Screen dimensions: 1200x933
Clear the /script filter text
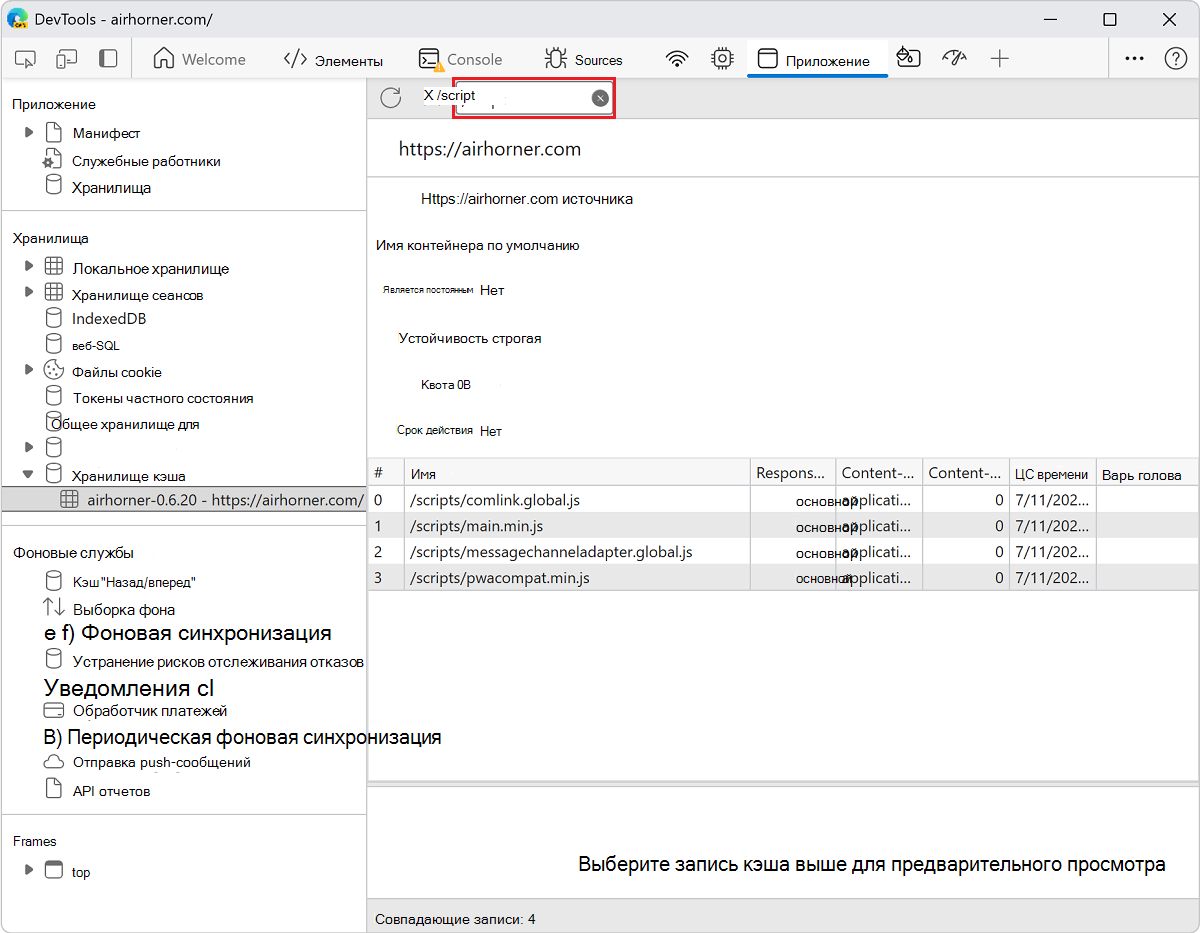coord(600,97)
